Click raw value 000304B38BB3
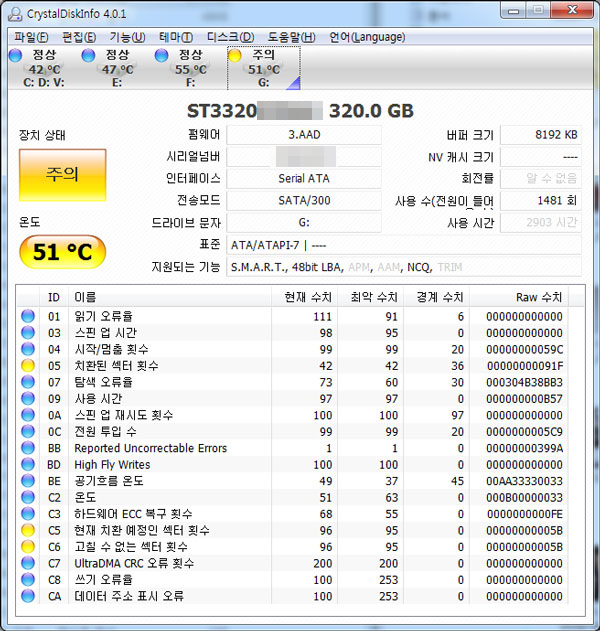Viewport: 600px width, 631px height. [524, 382]
